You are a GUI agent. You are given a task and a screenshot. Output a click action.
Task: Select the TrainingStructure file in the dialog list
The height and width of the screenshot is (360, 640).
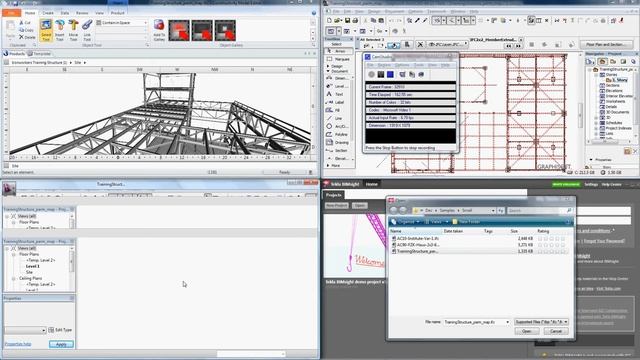click(481, 251)
